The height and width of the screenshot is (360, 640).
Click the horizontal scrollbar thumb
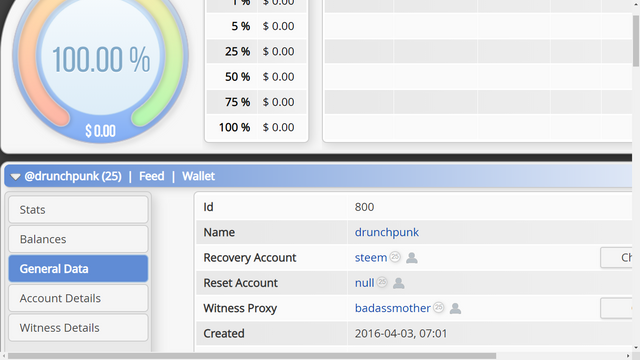(252, 356)
